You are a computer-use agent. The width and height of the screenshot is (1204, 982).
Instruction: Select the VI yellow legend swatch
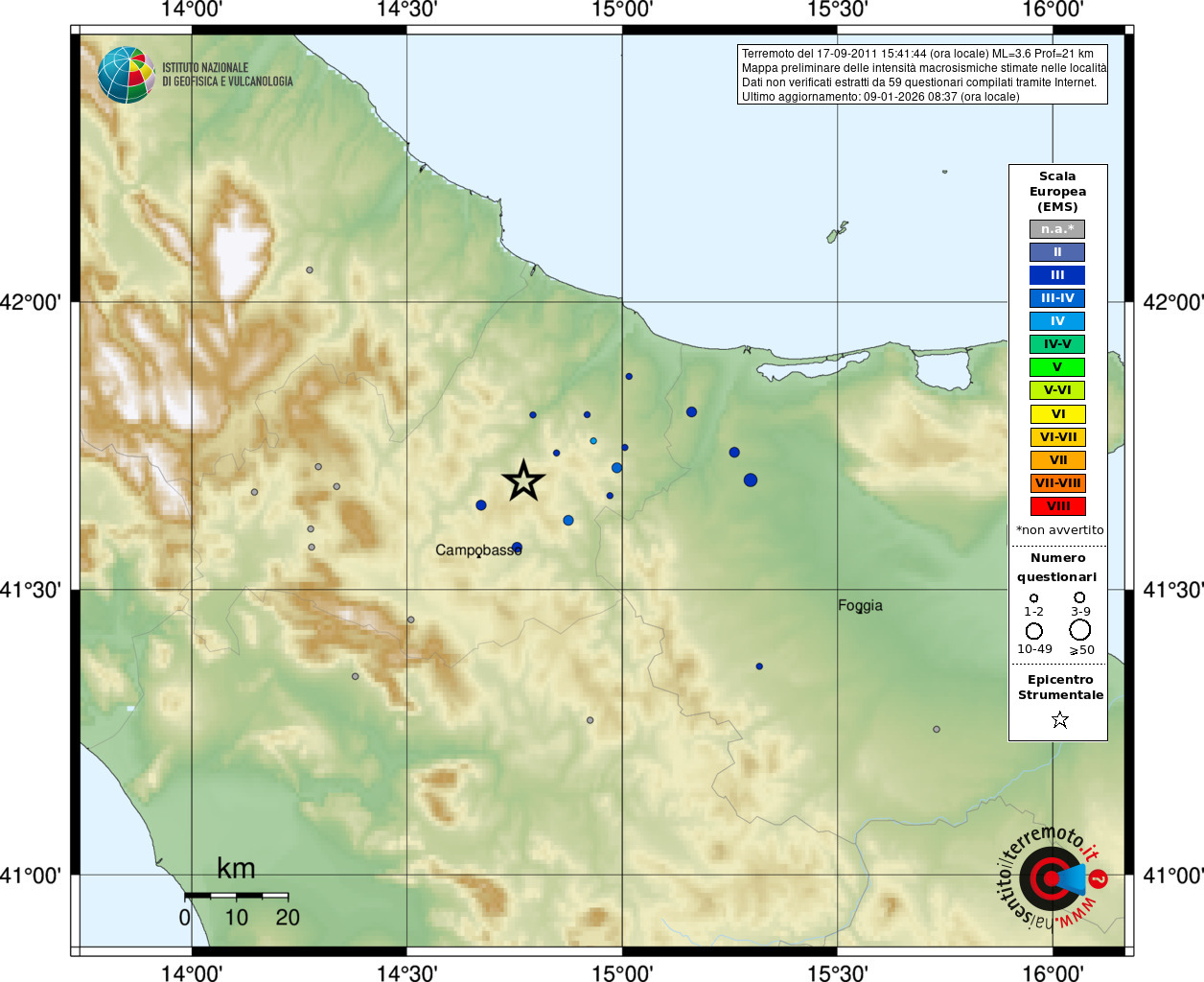point(1057,414)
